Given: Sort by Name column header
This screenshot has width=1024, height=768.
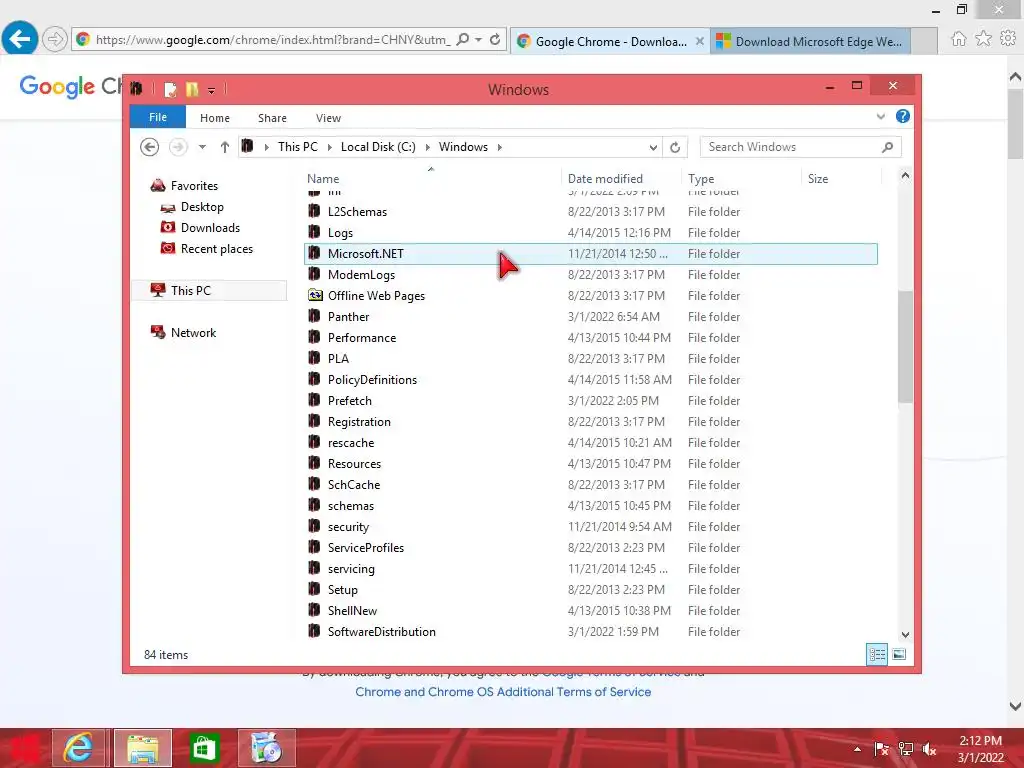Looking at the screenshot, I should coord(431,179).
